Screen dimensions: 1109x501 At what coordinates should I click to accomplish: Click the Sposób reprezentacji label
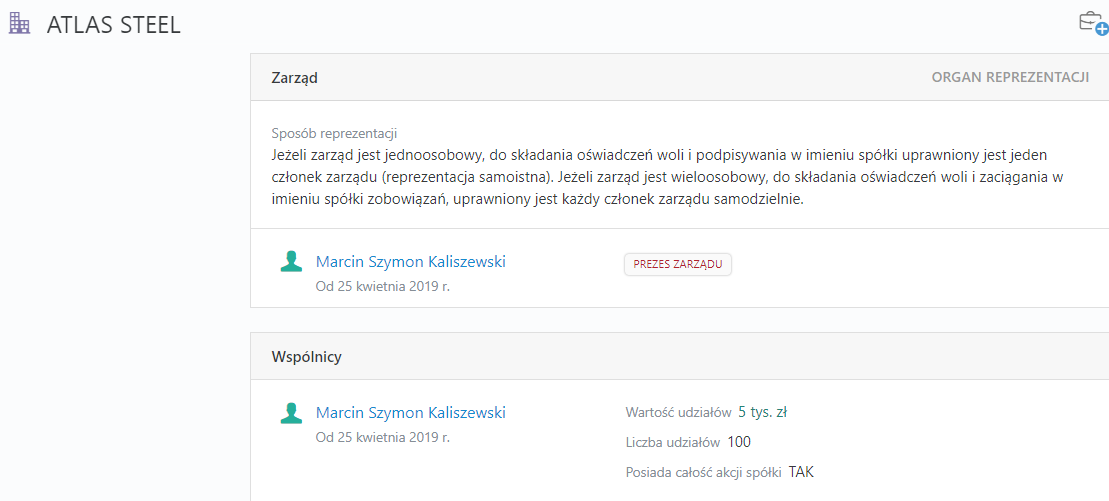click(334, 133)
